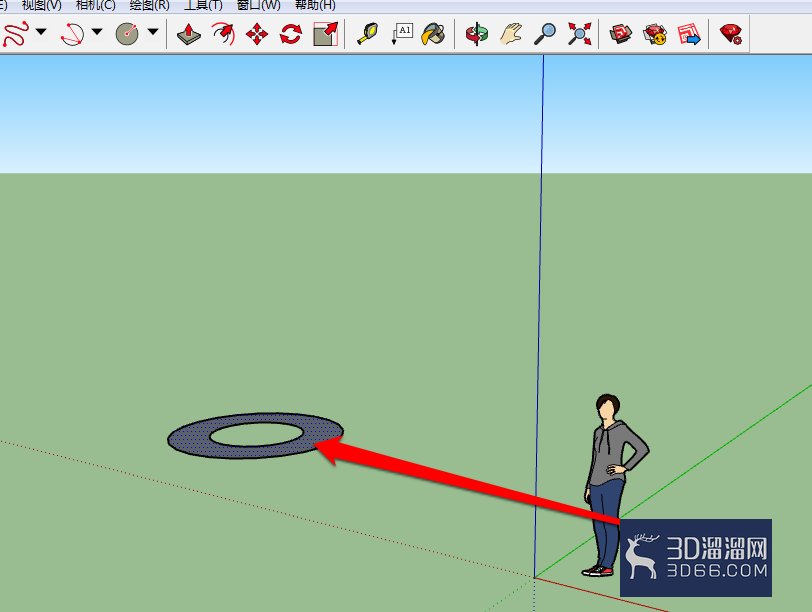The width and height of the screenshot is (812, 612).
Task: Open the Extension Warehouse
Action: pyautogui.click(x=655, y=34)
